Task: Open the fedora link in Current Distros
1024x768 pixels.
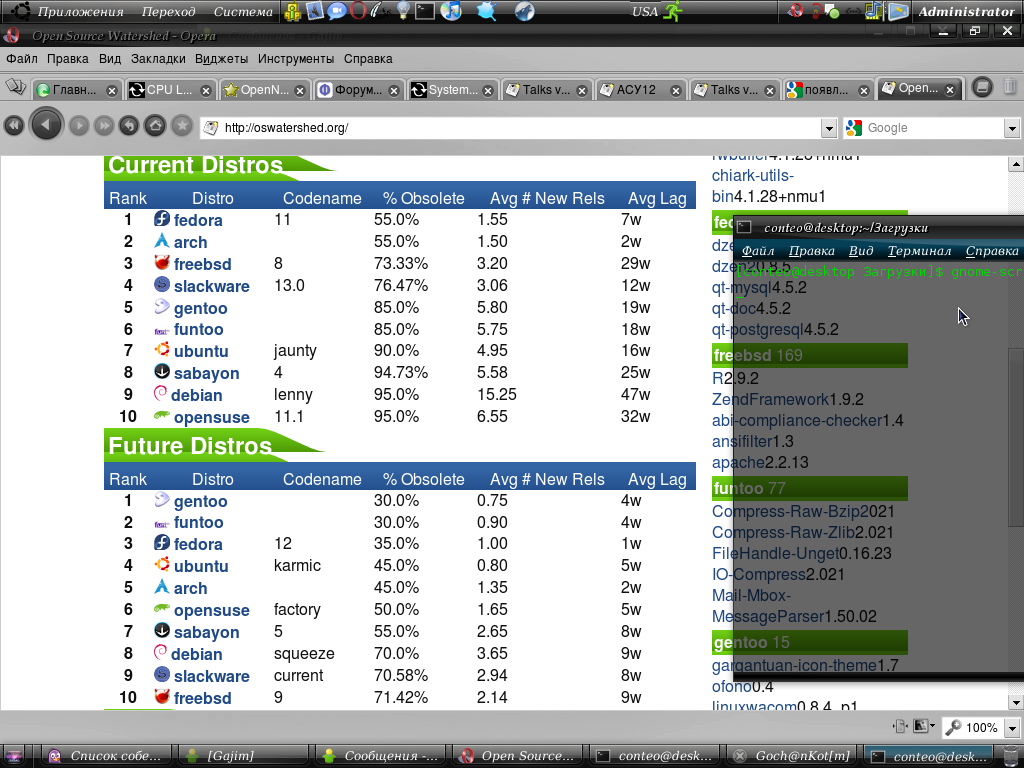Action: point(197,220)
